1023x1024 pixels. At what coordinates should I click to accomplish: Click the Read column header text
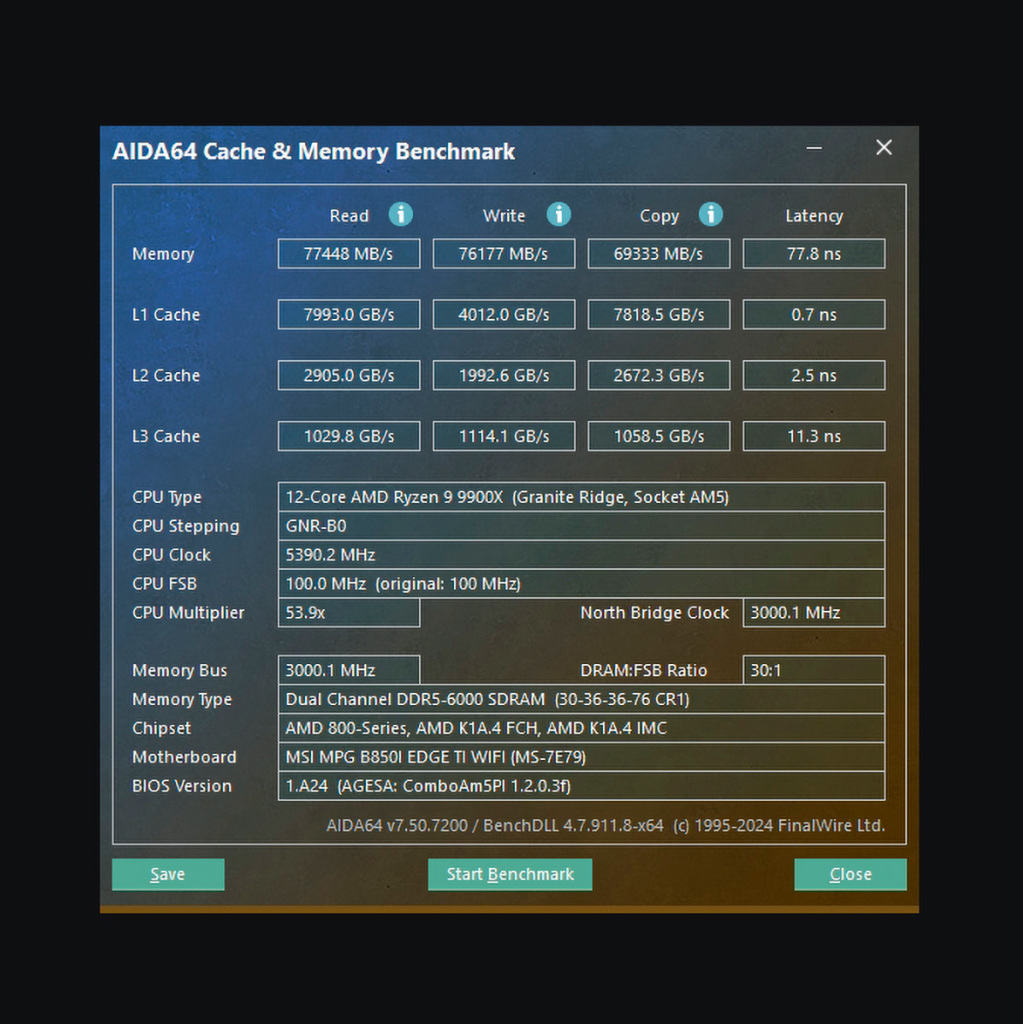tap(349, 216)
